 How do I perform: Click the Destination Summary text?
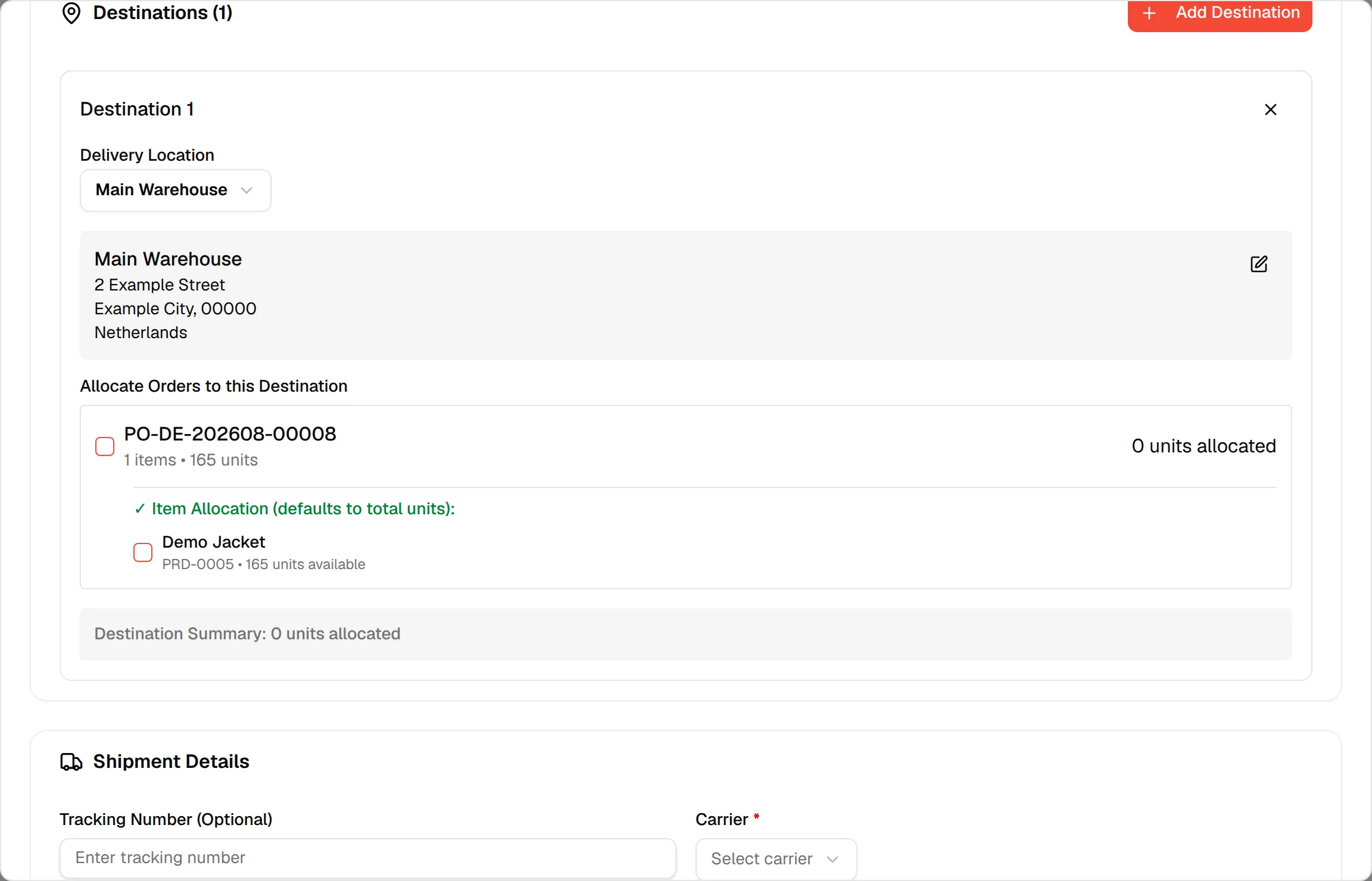click(x=248, y=634)
